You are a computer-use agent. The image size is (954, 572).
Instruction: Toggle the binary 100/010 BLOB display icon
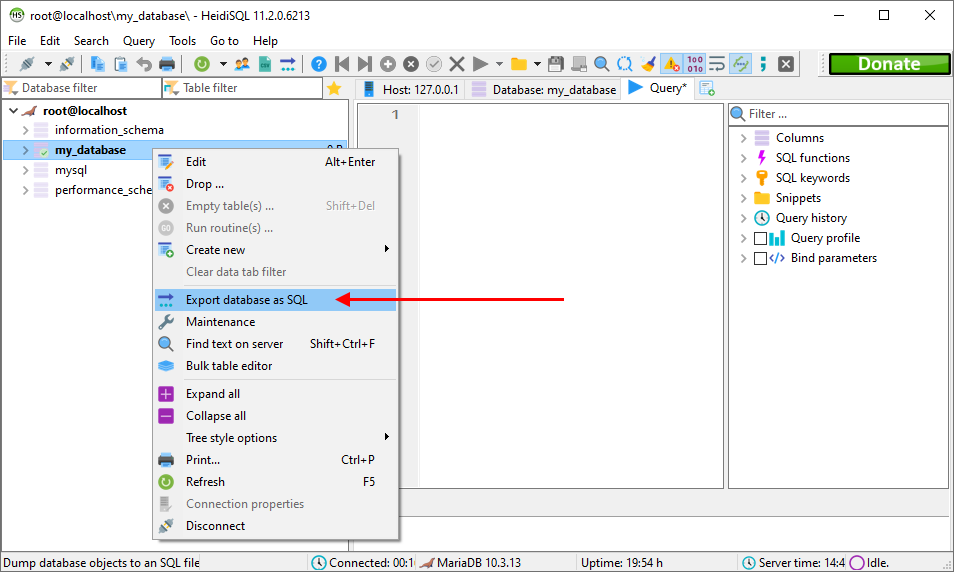[695, 64]
